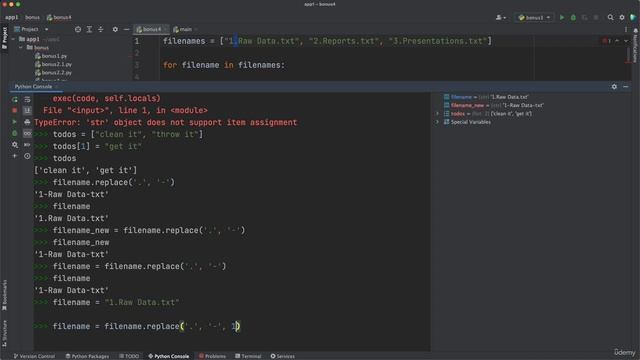The width and height of the screenshot is (640, 360).
Task: Collapse all in Project panel
Action: 101,29
